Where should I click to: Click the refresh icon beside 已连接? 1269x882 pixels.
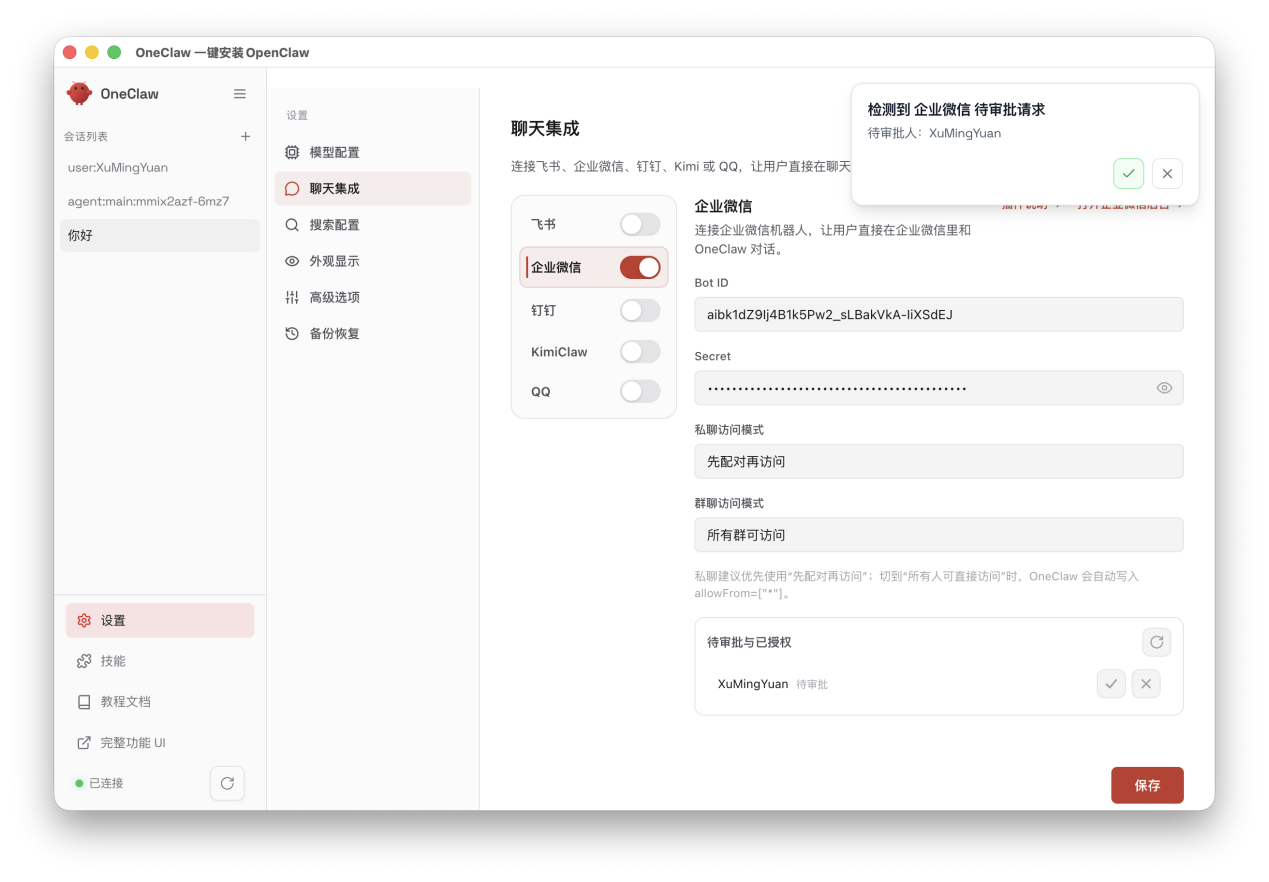(227, 783)
